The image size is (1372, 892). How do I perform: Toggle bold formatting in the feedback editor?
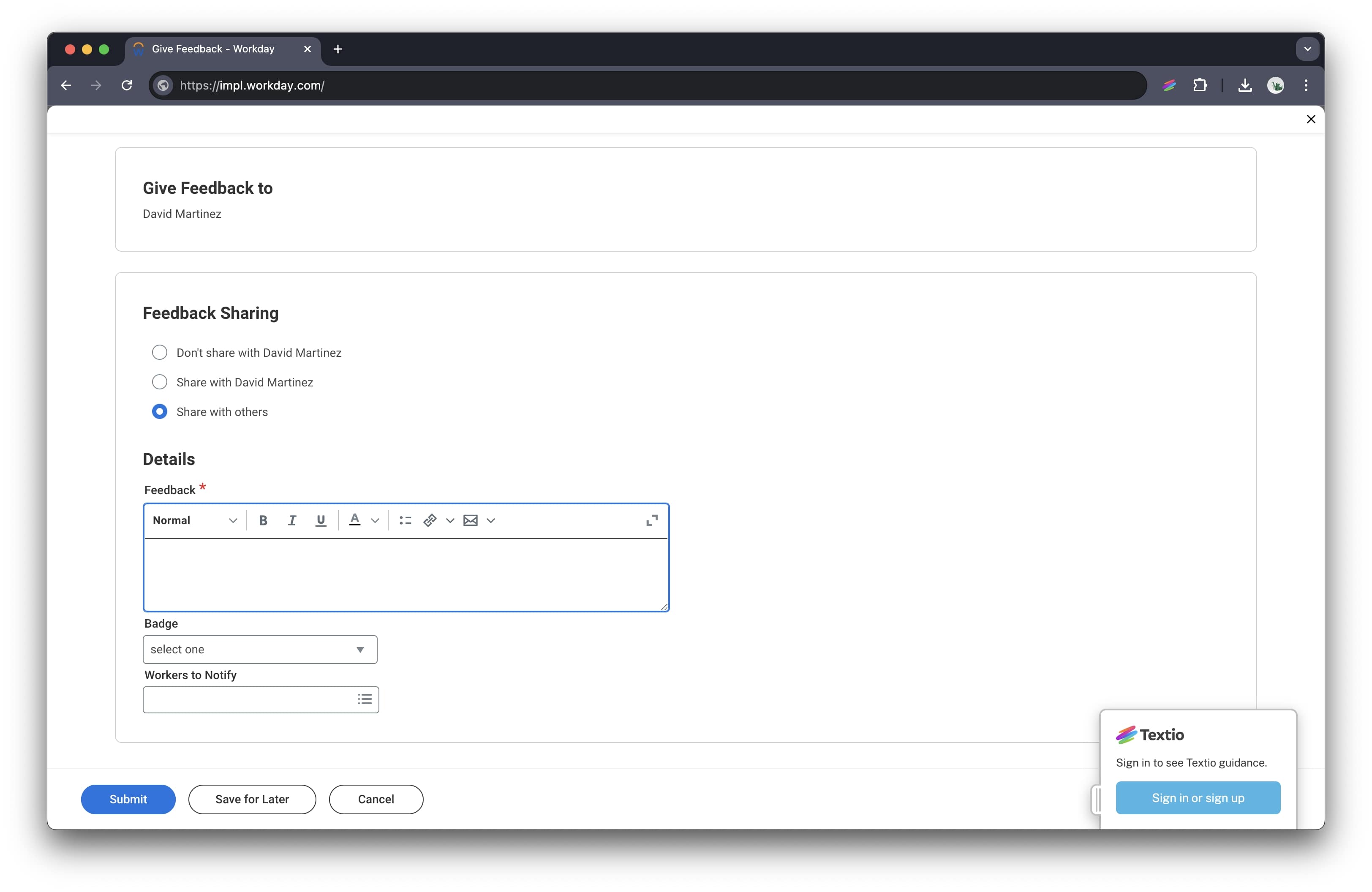[264, 520]
